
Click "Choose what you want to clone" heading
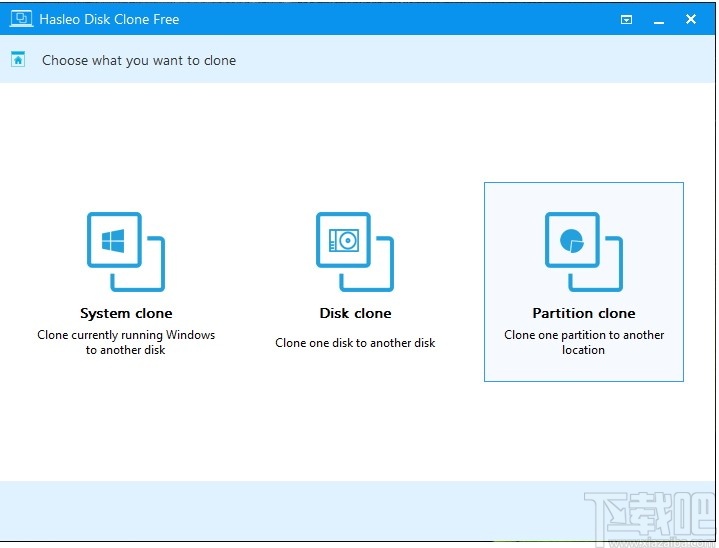pos(139,61)
